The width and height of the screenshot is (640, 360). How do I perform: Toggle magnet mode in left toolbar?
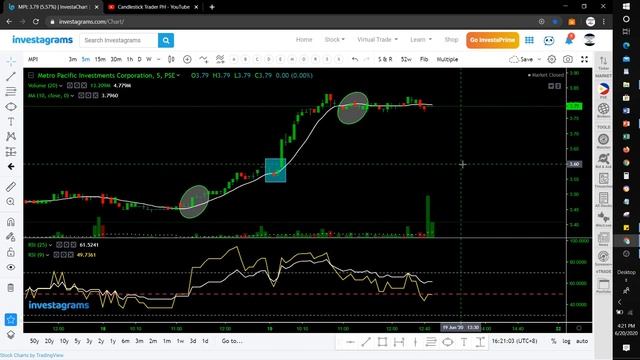[11, 222]
